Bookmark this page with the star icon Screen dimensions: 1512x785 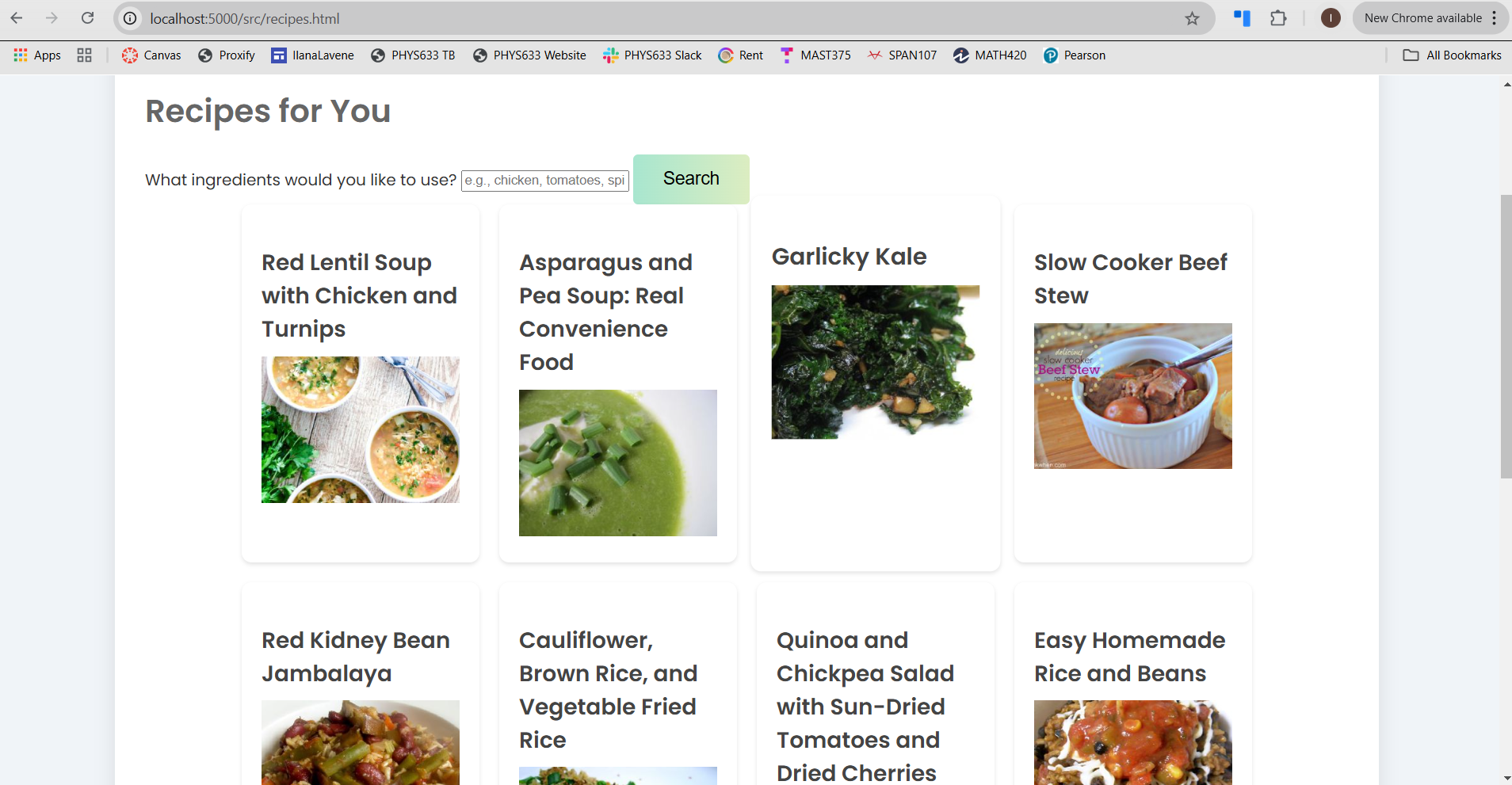point(1192,18)
